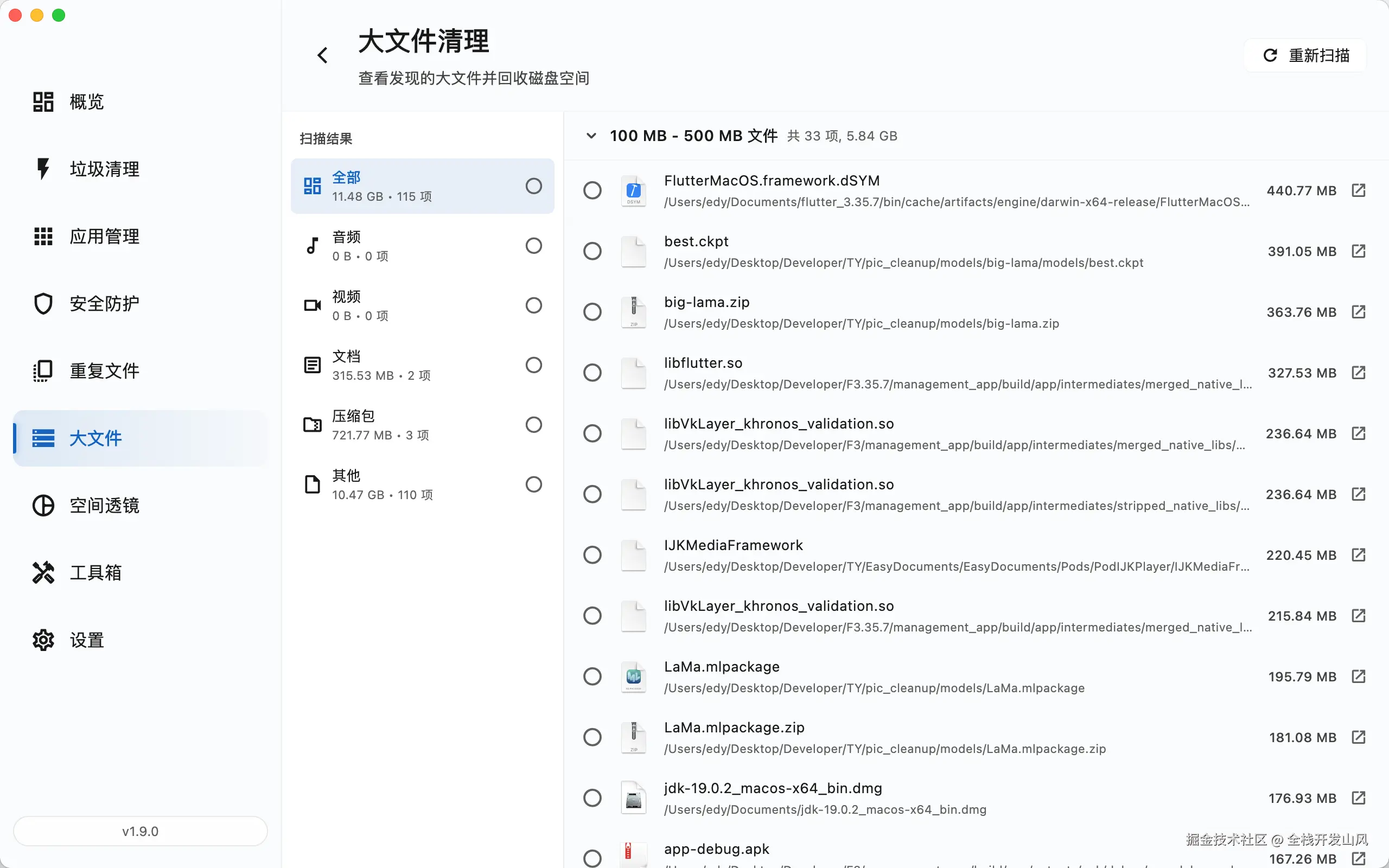This screenshot has height=868, width=1389.
Task: Toggle selection circle for 压缩包 category
Action: coord(533,425)
